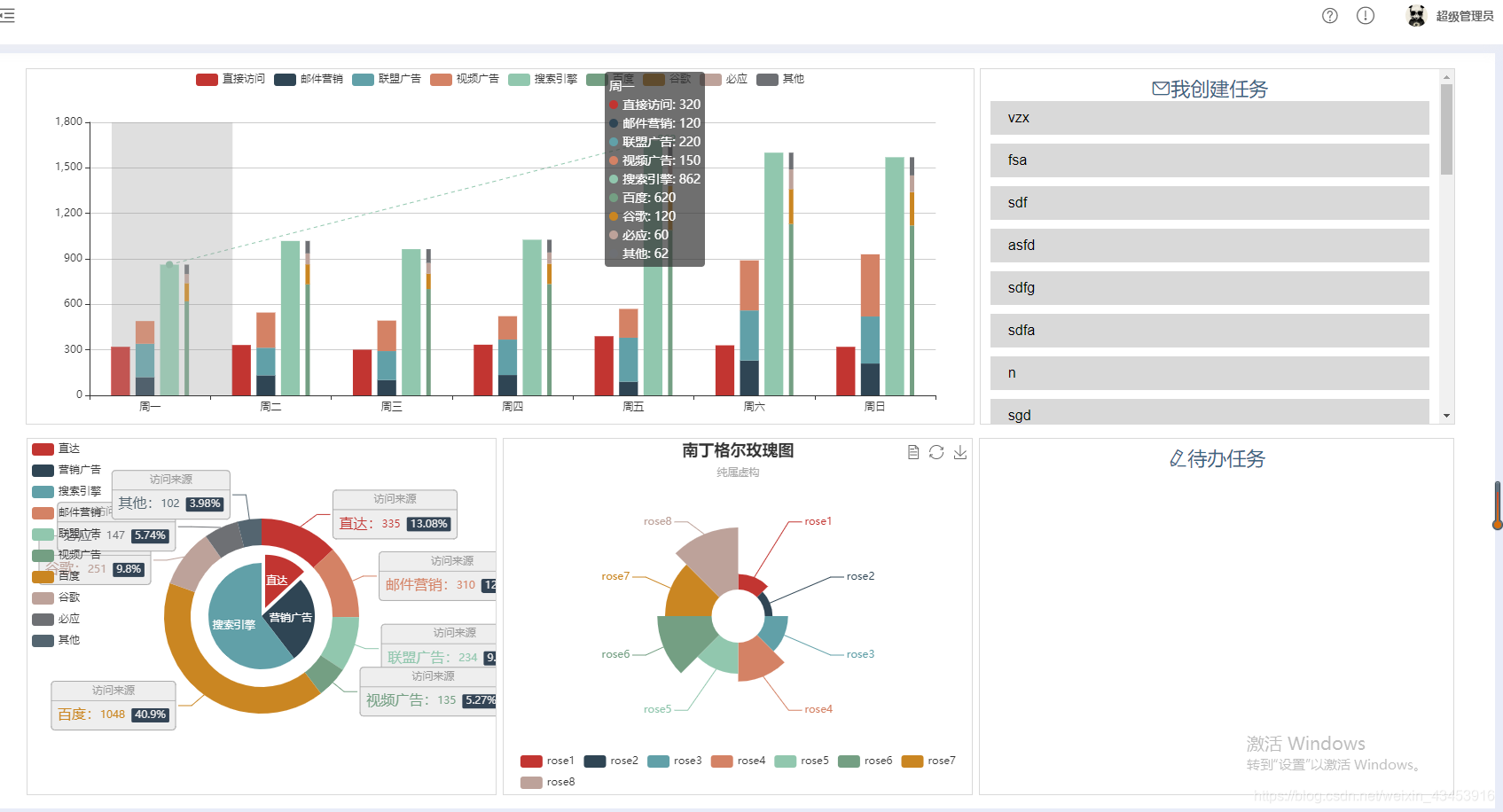Toggle rose8 in rose chart legend

click(547, 782)
